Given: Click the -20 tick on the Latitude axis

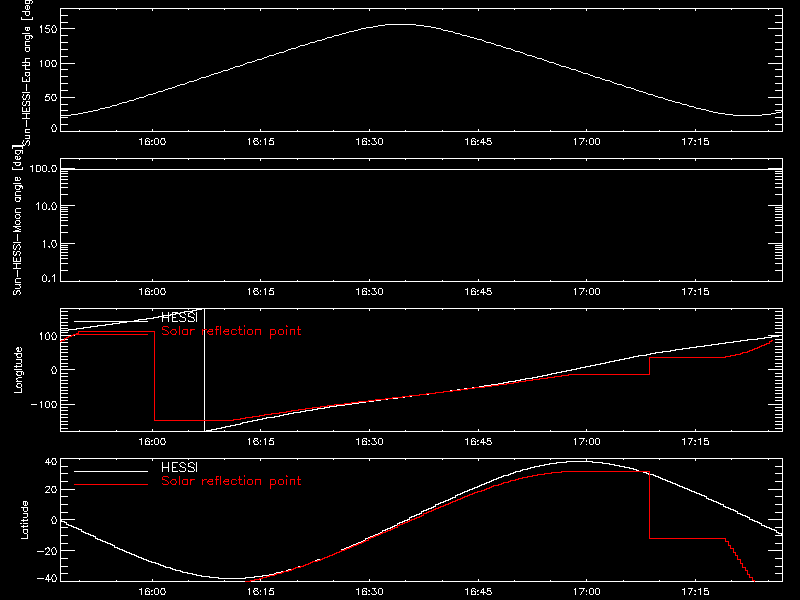Looking at the screenshot, I should pyautogui.click(x=47, y=551).
